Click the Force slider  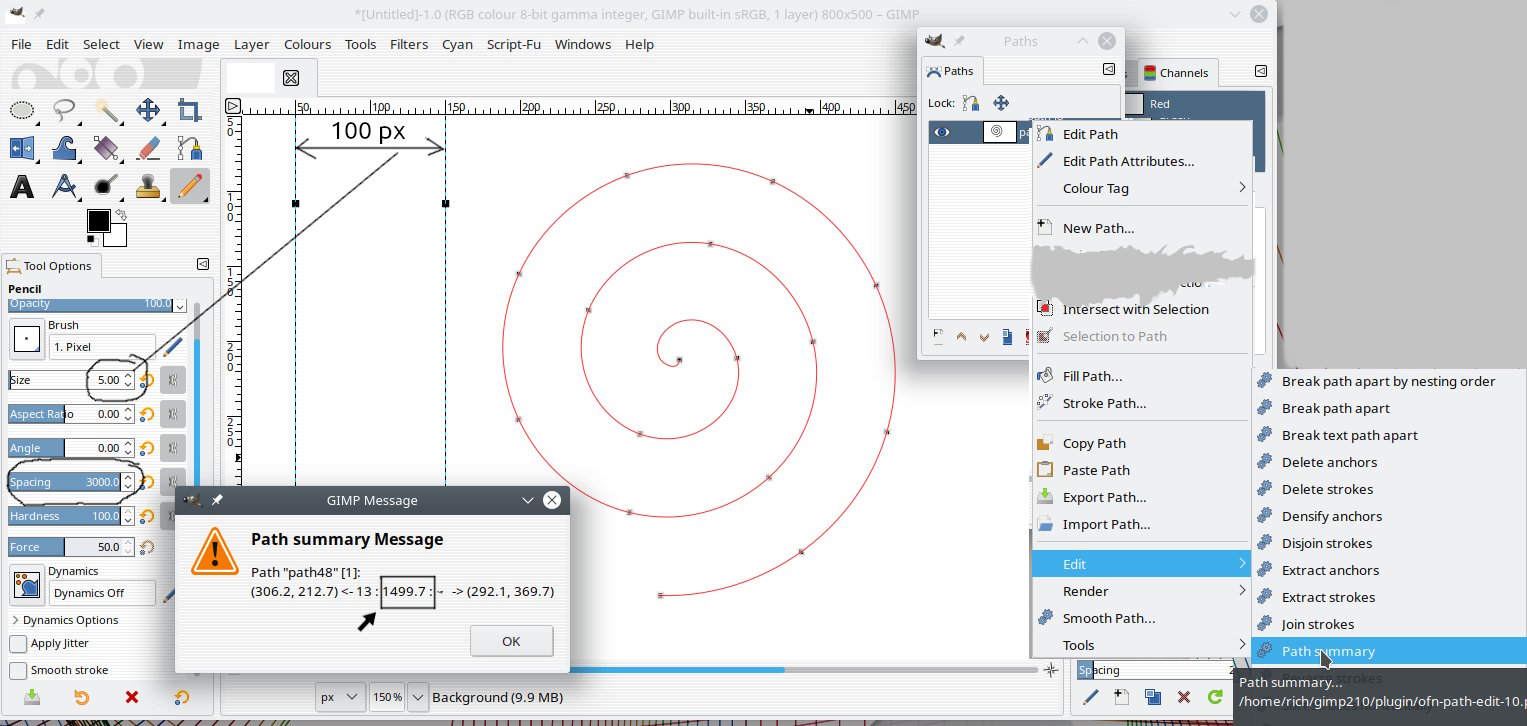coord(70,547)
